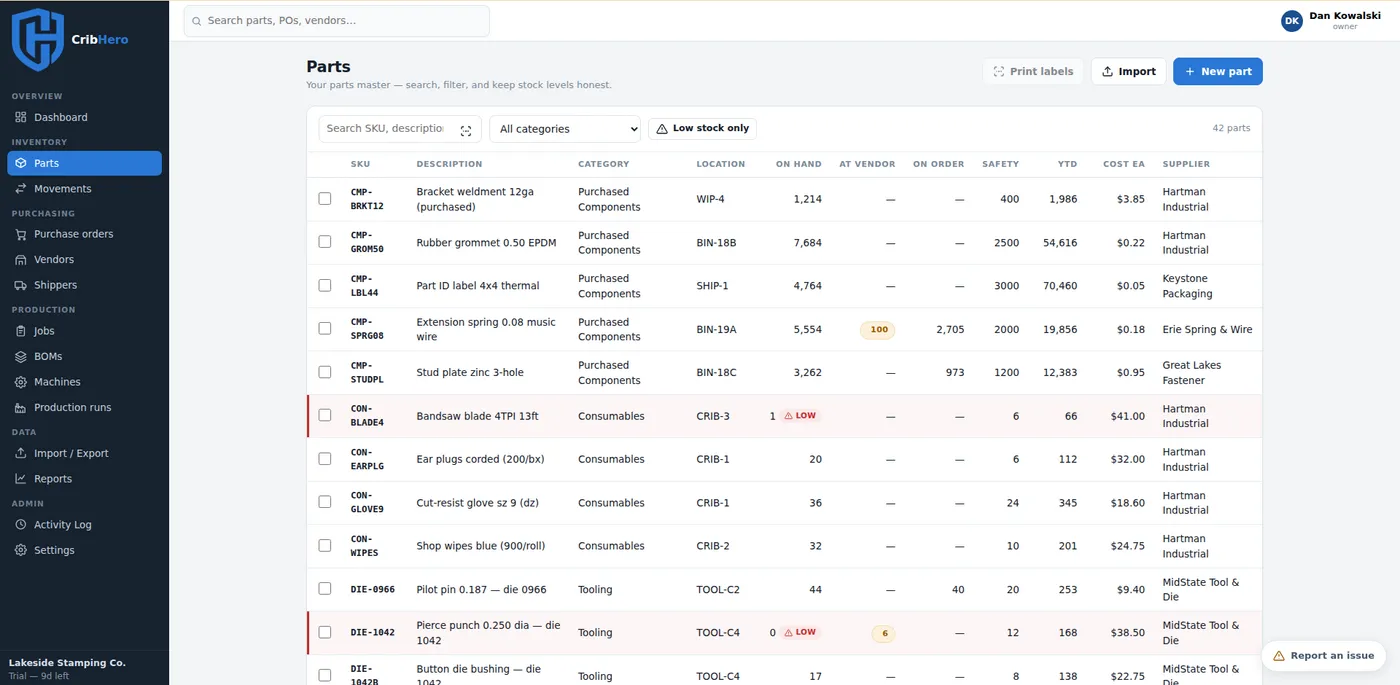Viewport: 1400px width, 685px height.
Task: Go to the Vendors page
Action: click(x=84, y=260)
